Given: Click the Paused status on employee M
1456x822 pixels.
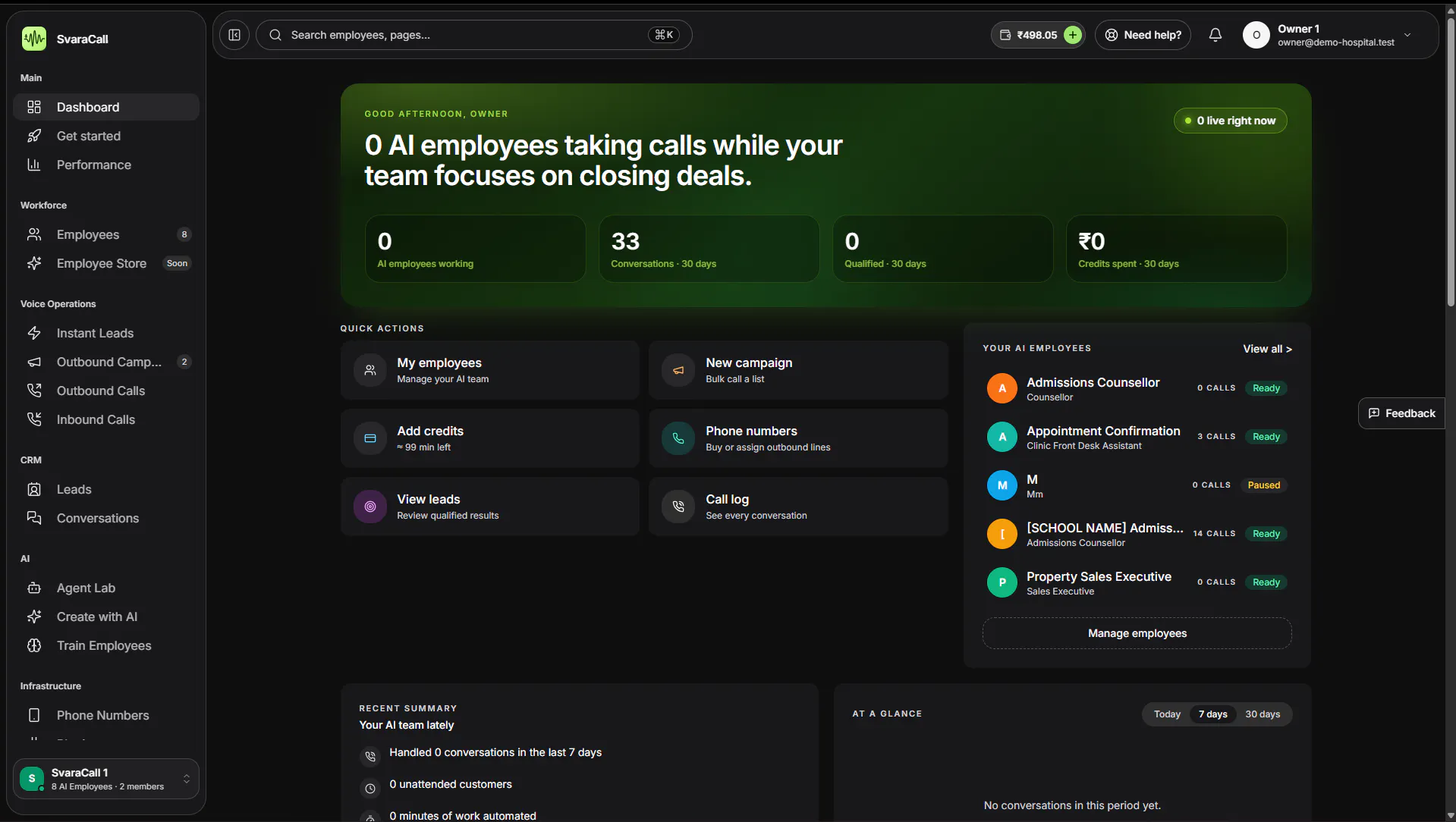Looking at the screenshot, I should coord(1263,485).
